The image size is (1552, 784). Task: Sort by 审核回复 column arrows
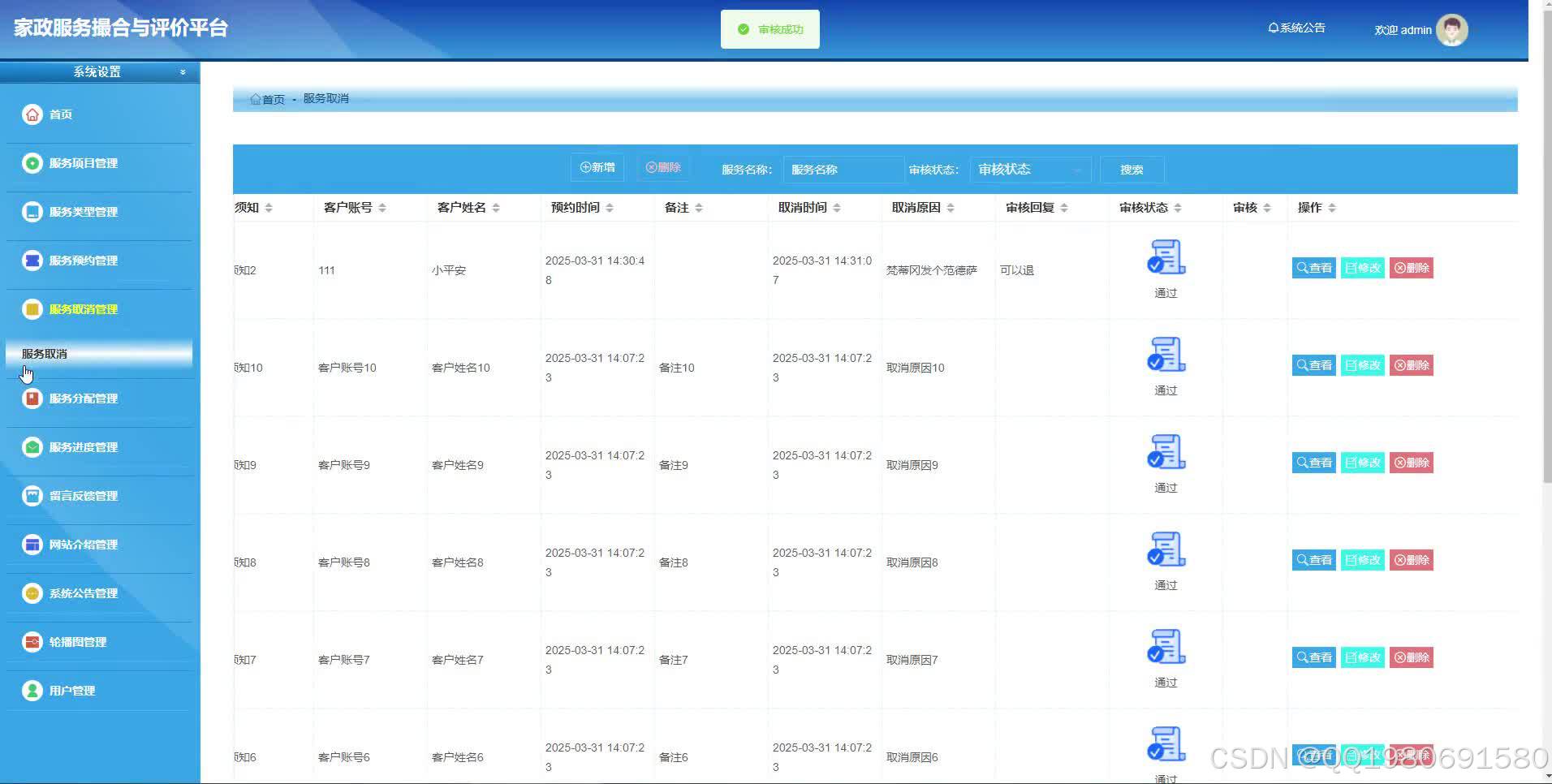(1064, 208)
